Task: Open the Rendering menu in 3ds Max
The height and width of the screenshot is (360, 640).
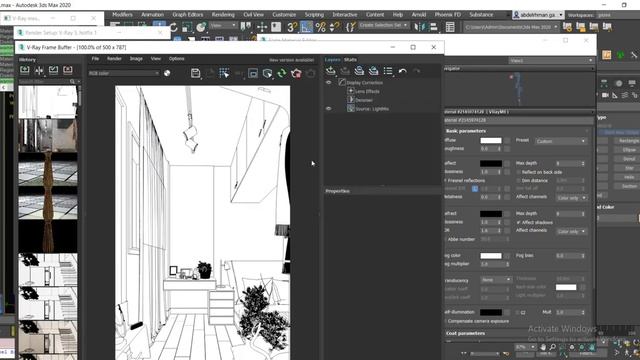Action: pyautogui.click(x=223, y=14)
